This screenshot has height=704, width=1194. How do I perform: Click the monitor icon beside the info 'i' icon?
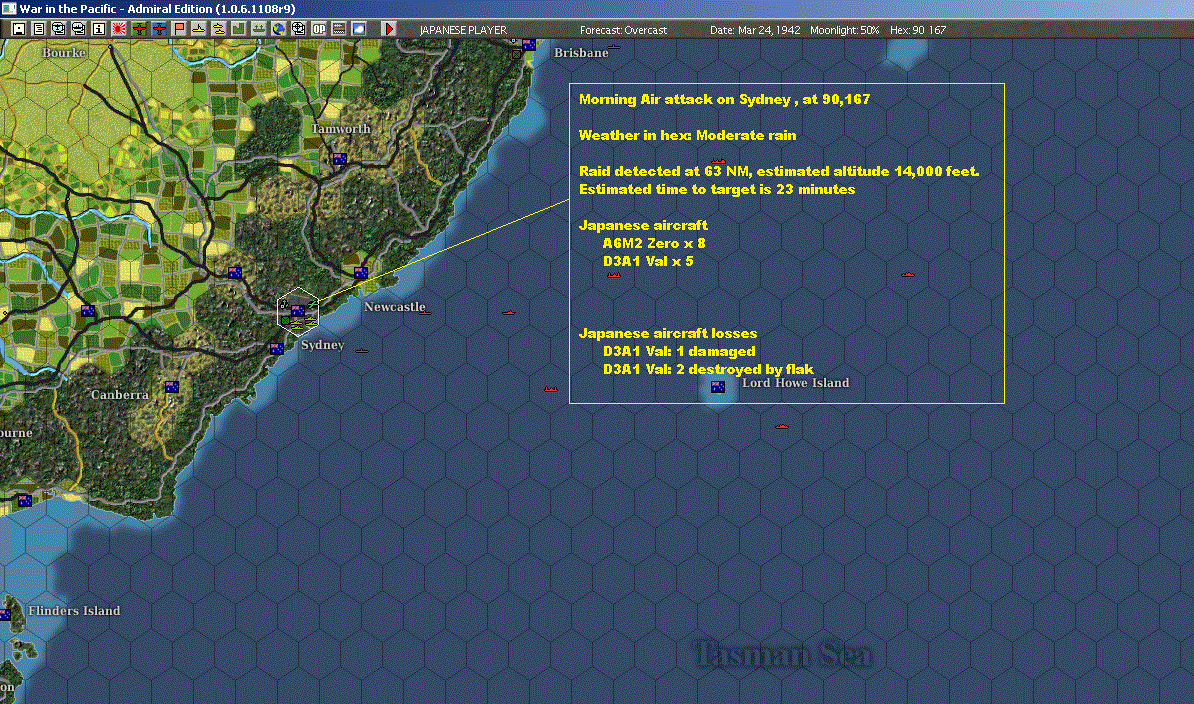78,29
